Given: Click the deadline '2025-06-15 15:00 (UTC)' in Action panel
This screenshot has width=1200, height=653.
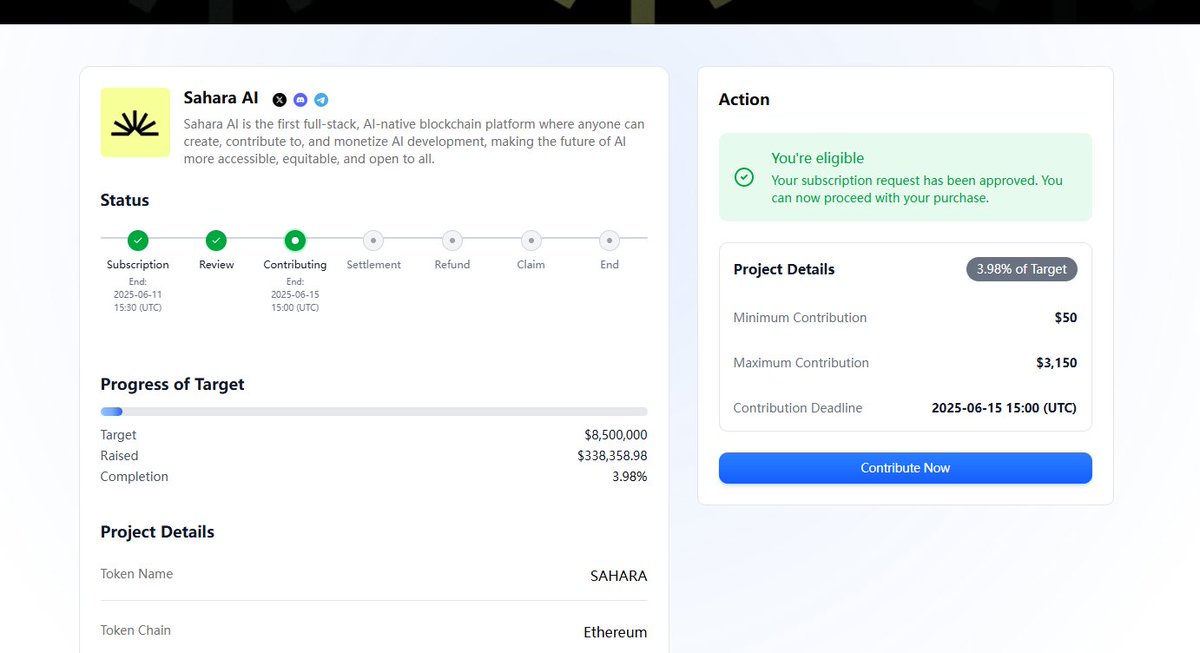Looking at the screenshot, I should 1004,408.
